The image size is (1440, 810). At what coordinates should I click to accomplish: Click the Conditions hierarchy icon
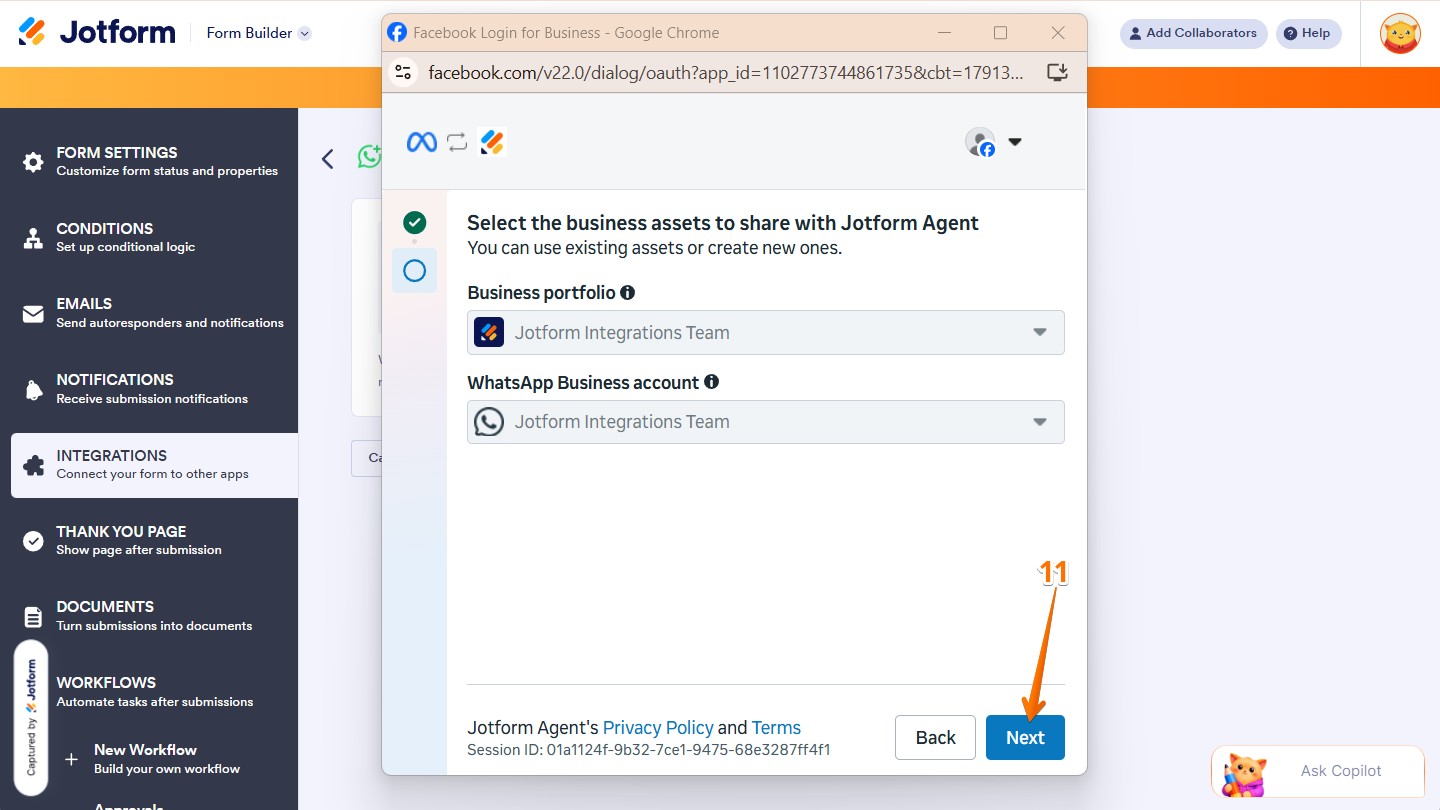(x=33, y=238)
